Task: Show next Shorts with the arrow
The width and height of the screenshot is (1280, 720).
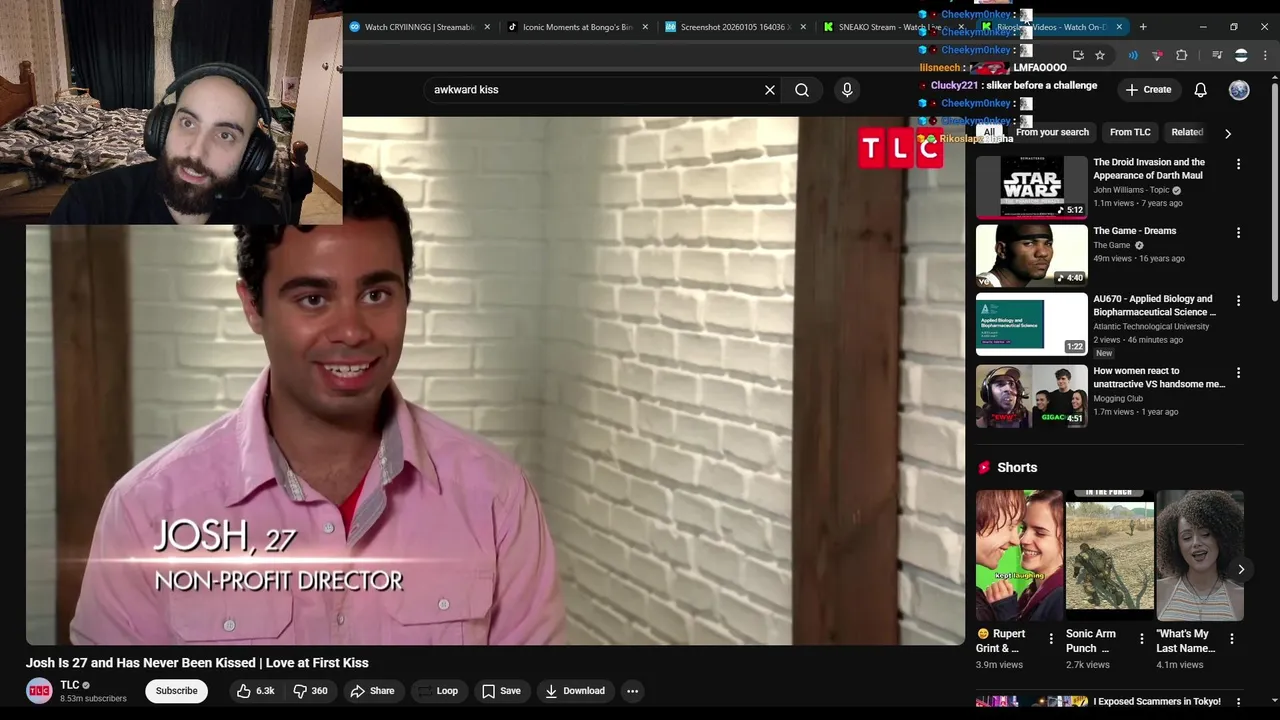Action: 1241,569
